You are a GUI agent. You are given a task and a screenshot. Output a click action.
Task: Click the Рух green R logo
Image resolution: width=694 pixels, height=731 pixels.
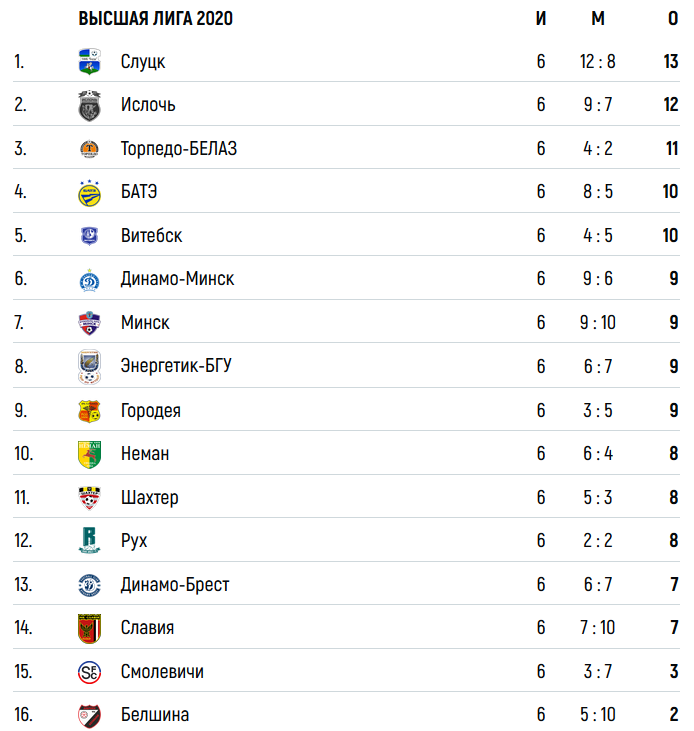point(89,540)
